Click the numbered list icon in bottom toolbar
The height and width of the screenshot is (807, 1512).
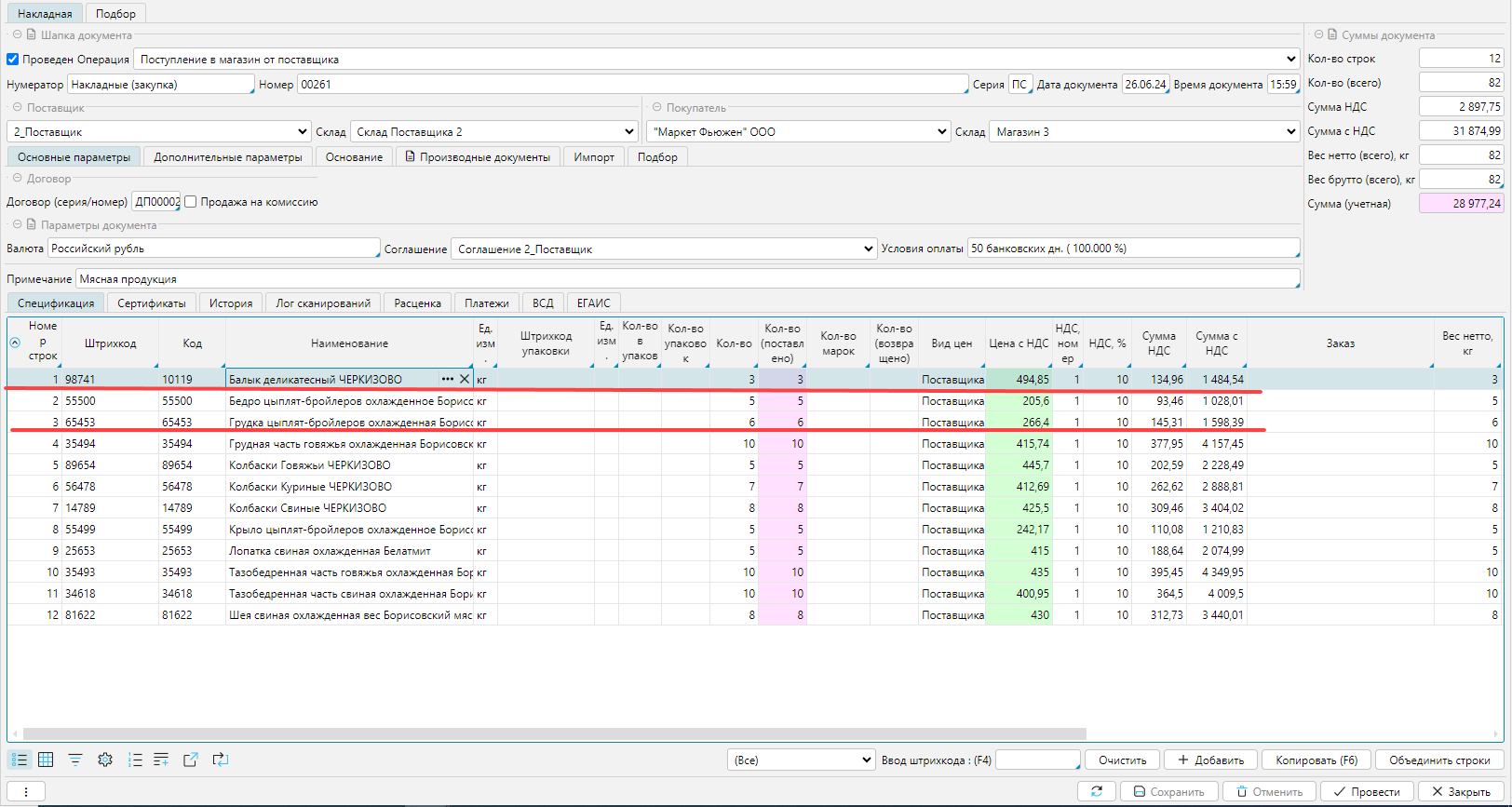tap(135, 760)
